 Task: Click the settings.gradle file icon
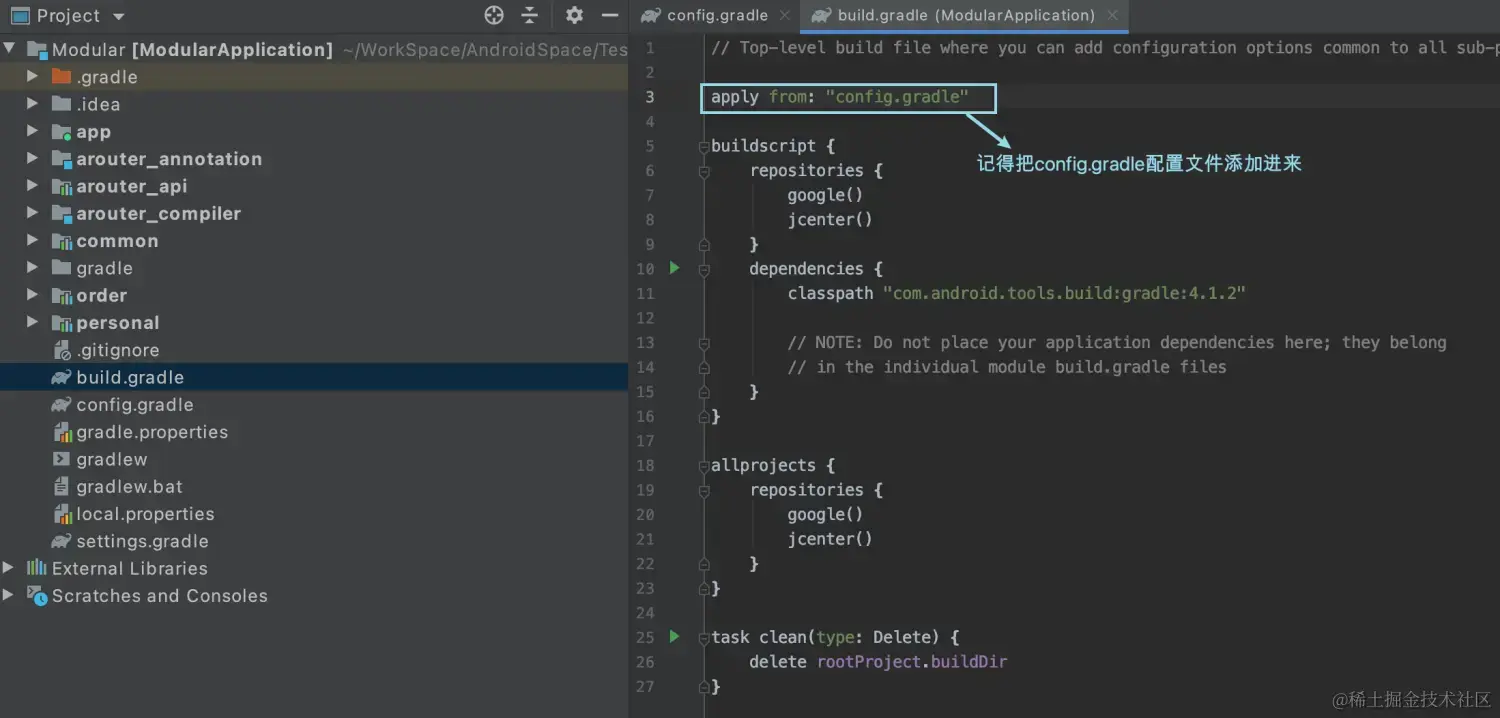pyautogui.click(x=61, y=541)
